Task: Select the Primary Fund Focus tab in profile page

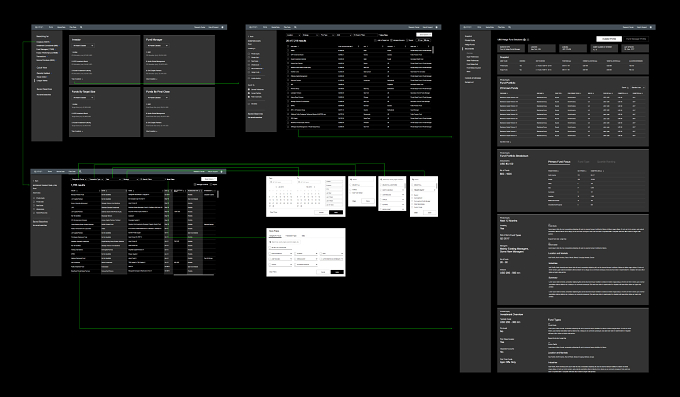Action: point(559,162)
